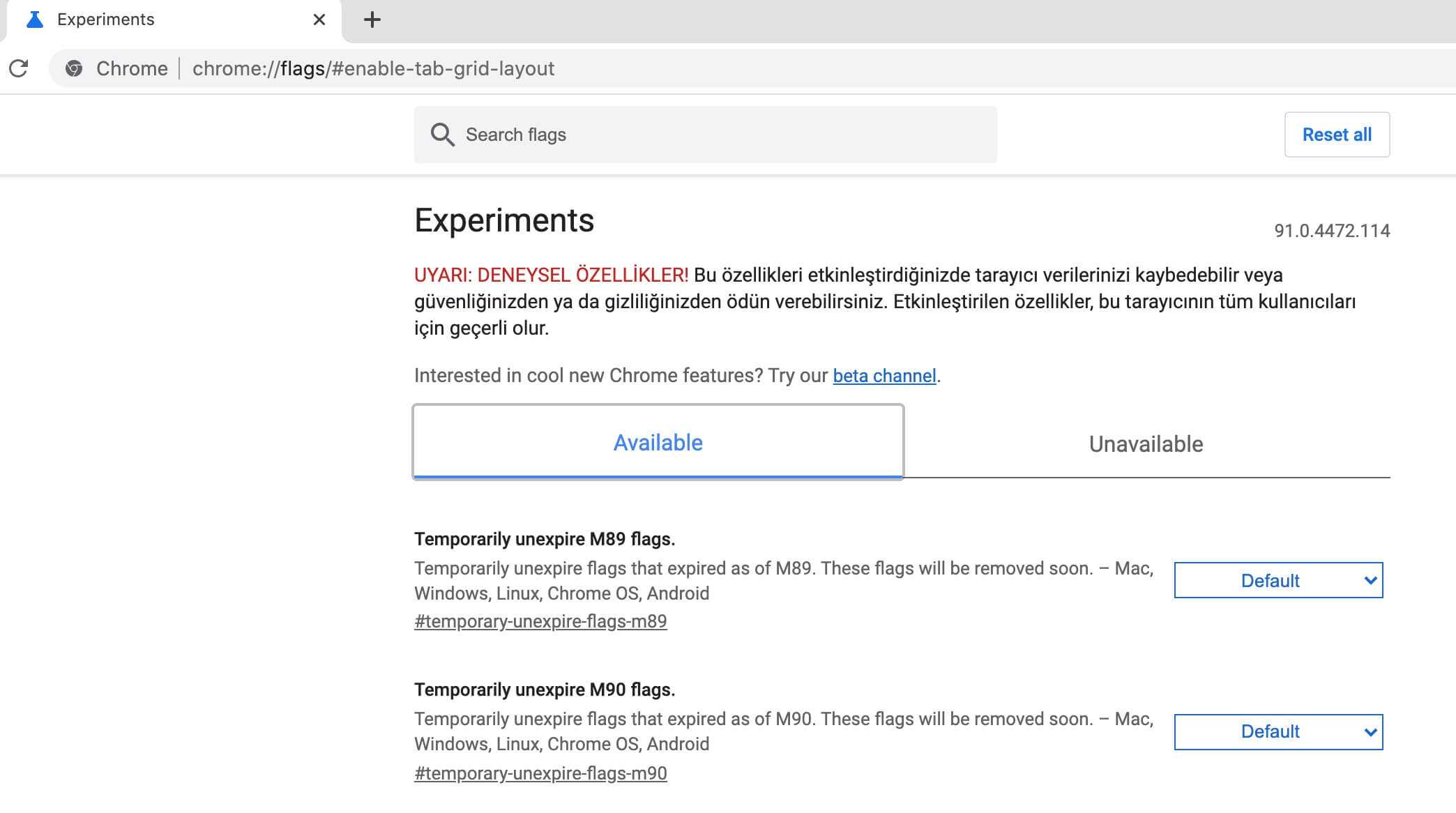
Task: Click "Temporarily unexpire M90 flags." title
Action: point(545,690)
